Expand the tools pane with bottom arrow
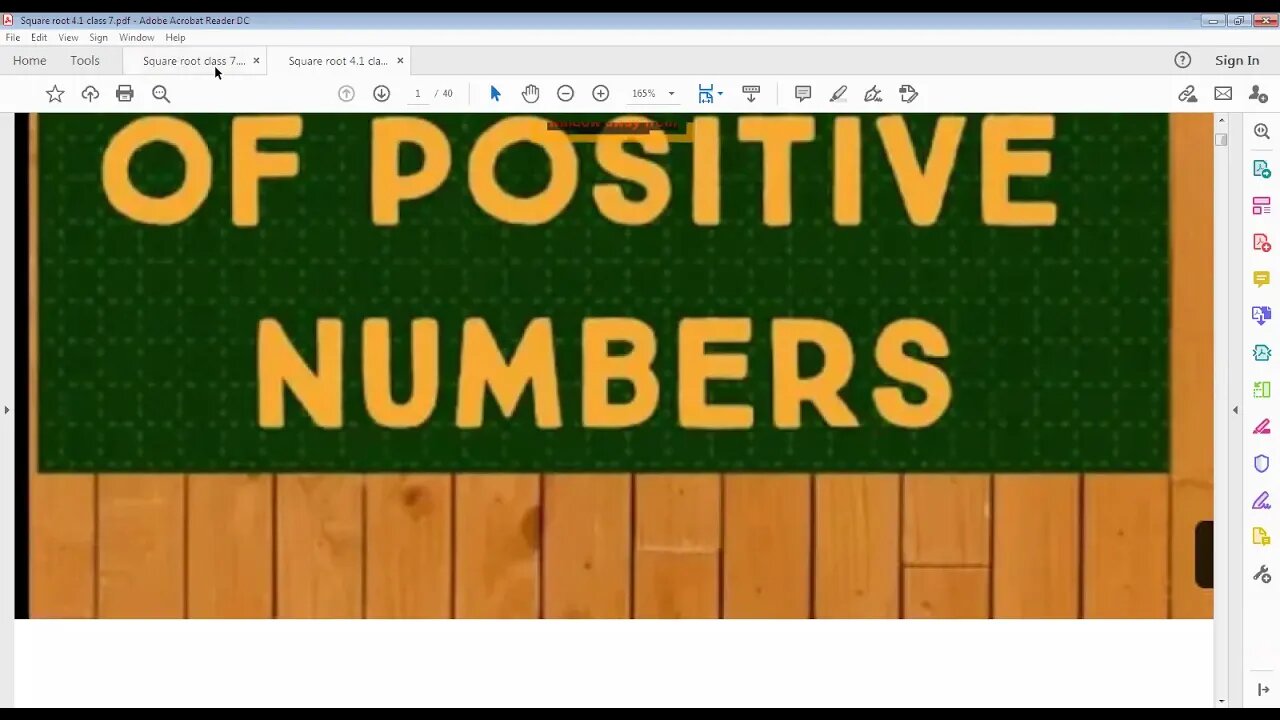Image resolution: width=1280 pixels, height=720 pixels. [x=1262, y=690]
